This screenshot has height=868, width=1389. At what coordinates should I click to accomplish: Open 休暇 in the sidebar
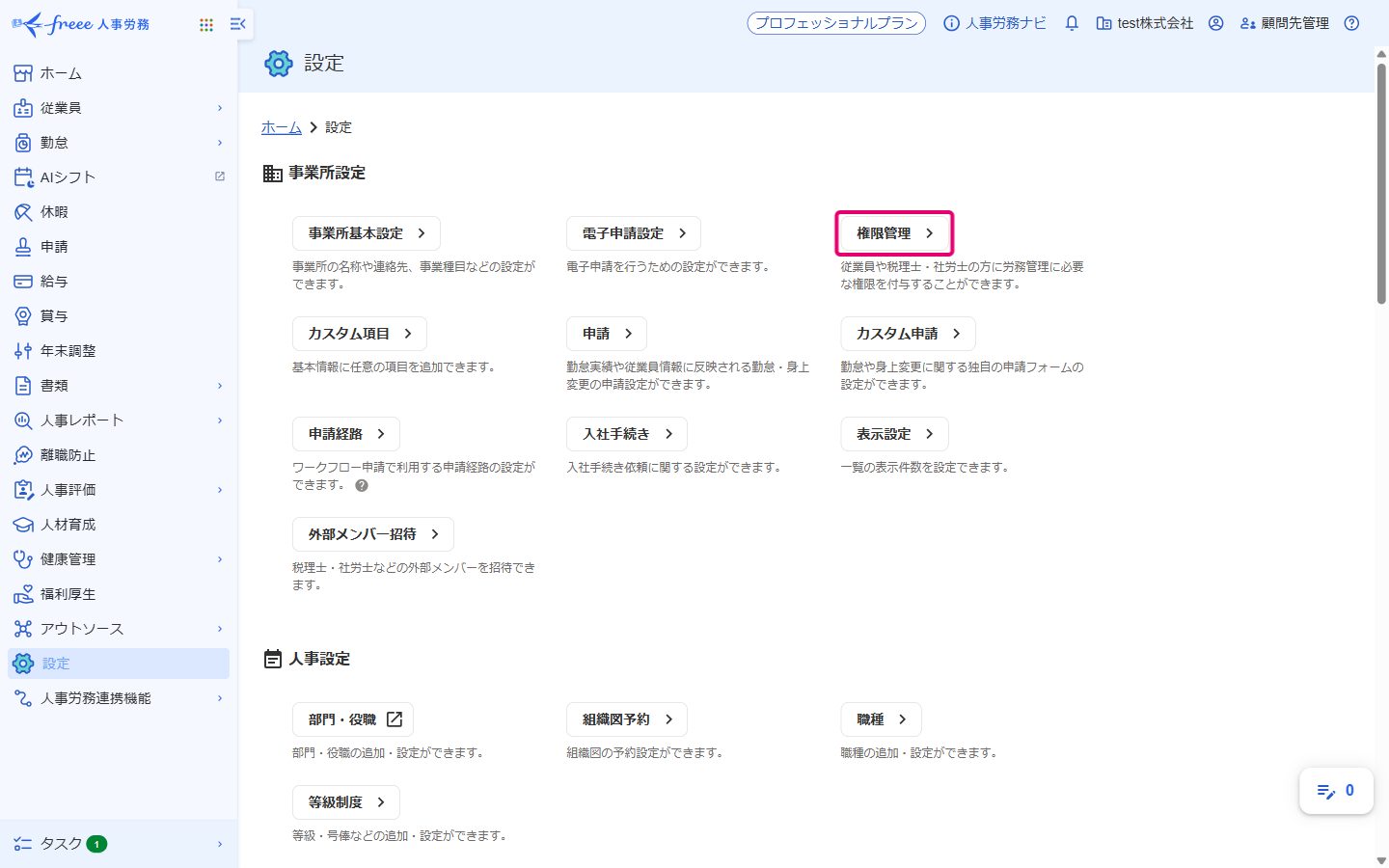click(x=119, y=212)
